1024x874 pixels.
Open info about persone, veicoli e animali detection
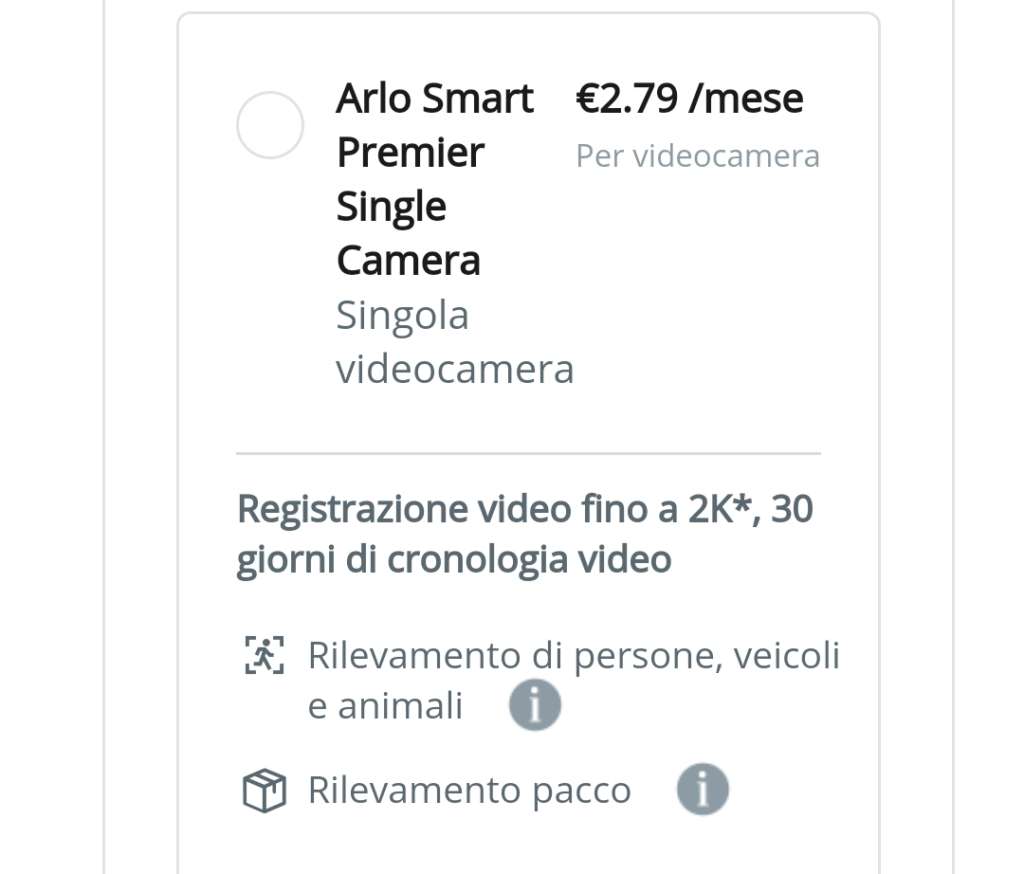[535, 705]
